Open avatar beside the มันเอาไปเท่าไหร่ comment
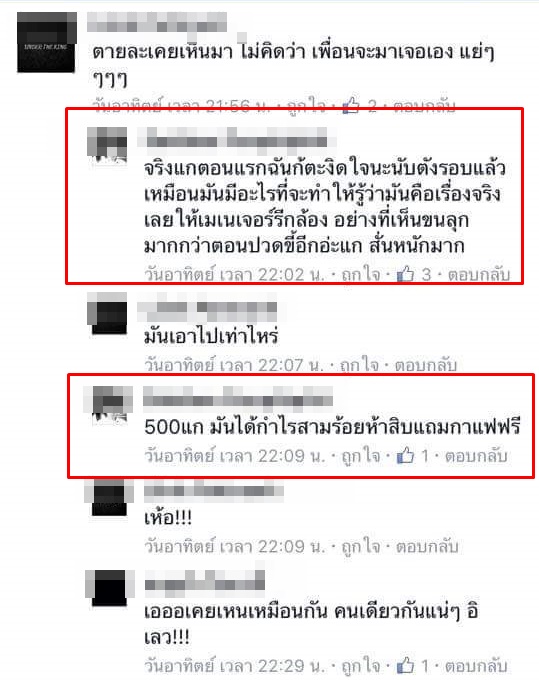Image resolution: width=539 pixels, height=680 pixels. (x=107, y=313)
